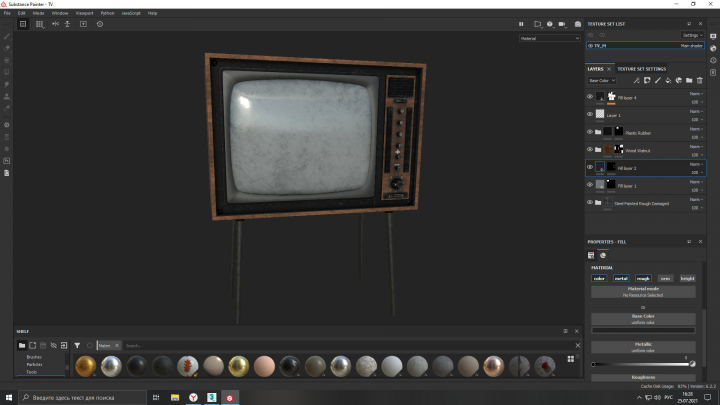Open the baked lighting/iray palette icon
Viewport: 720px width, 405px height.
point(7,125)
